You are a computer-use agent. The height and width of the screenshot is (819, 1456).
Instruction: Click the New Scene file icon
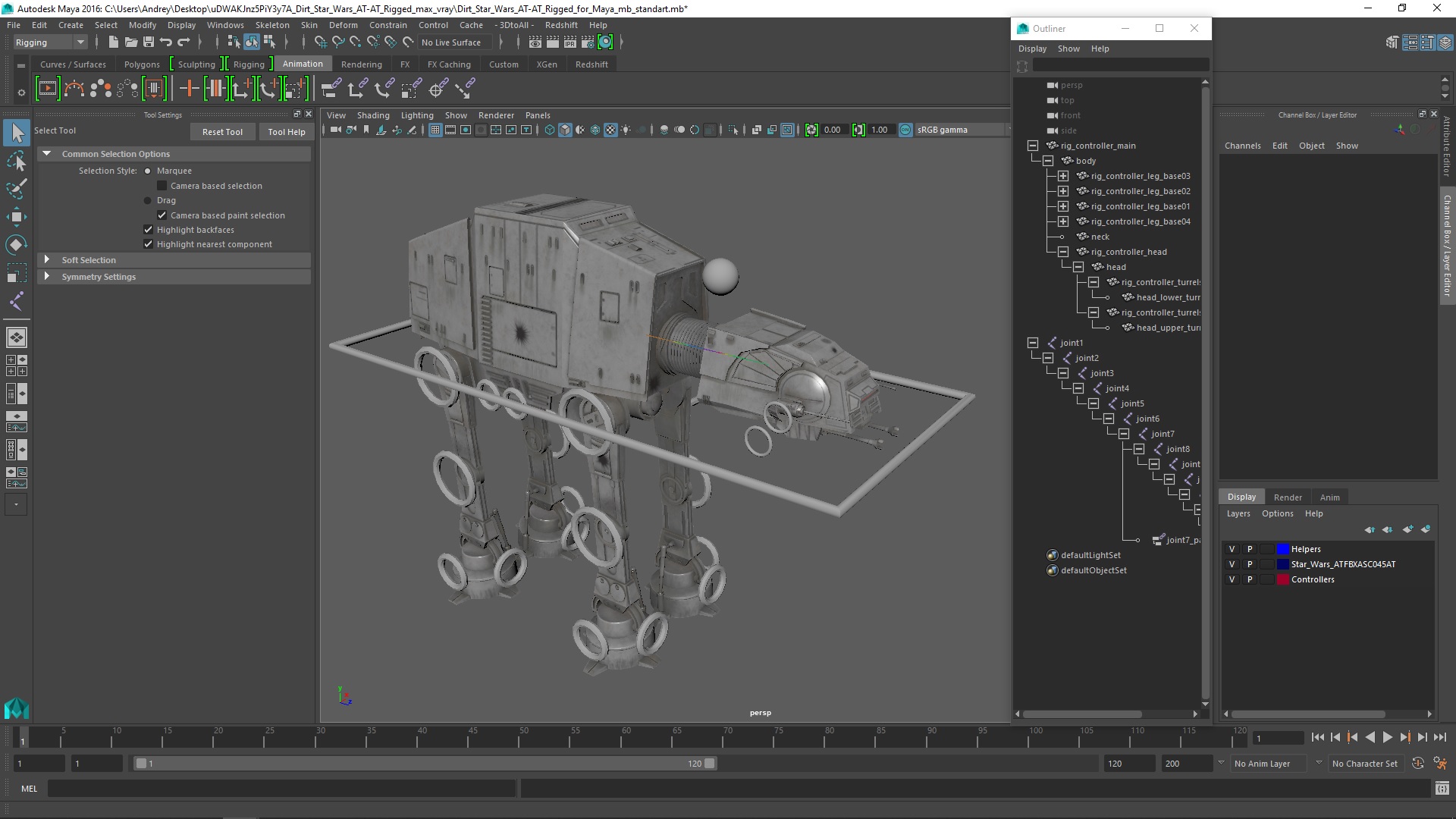113,42
